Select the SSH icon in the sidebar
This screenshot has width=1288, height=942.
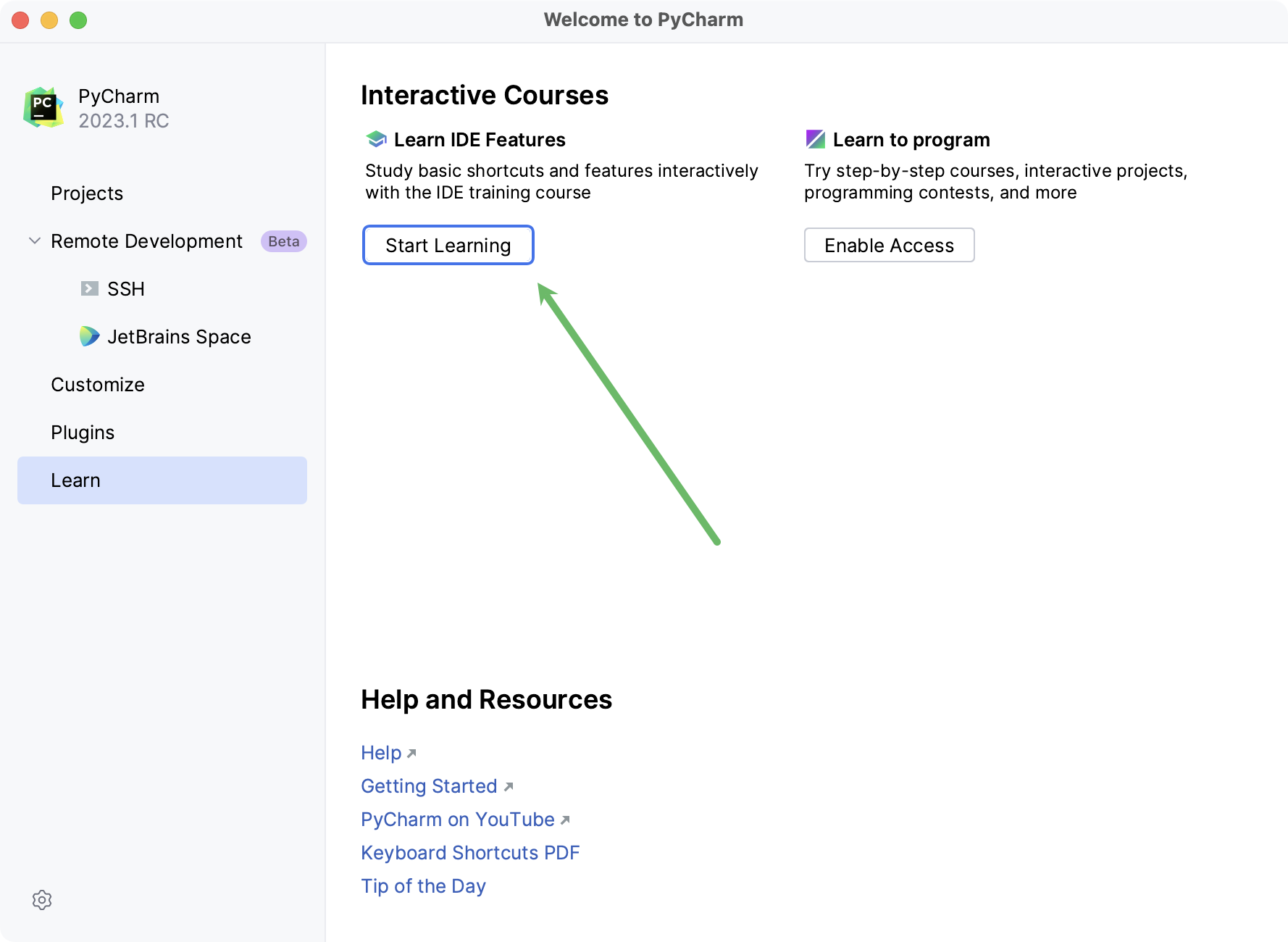tap(89, 288)
